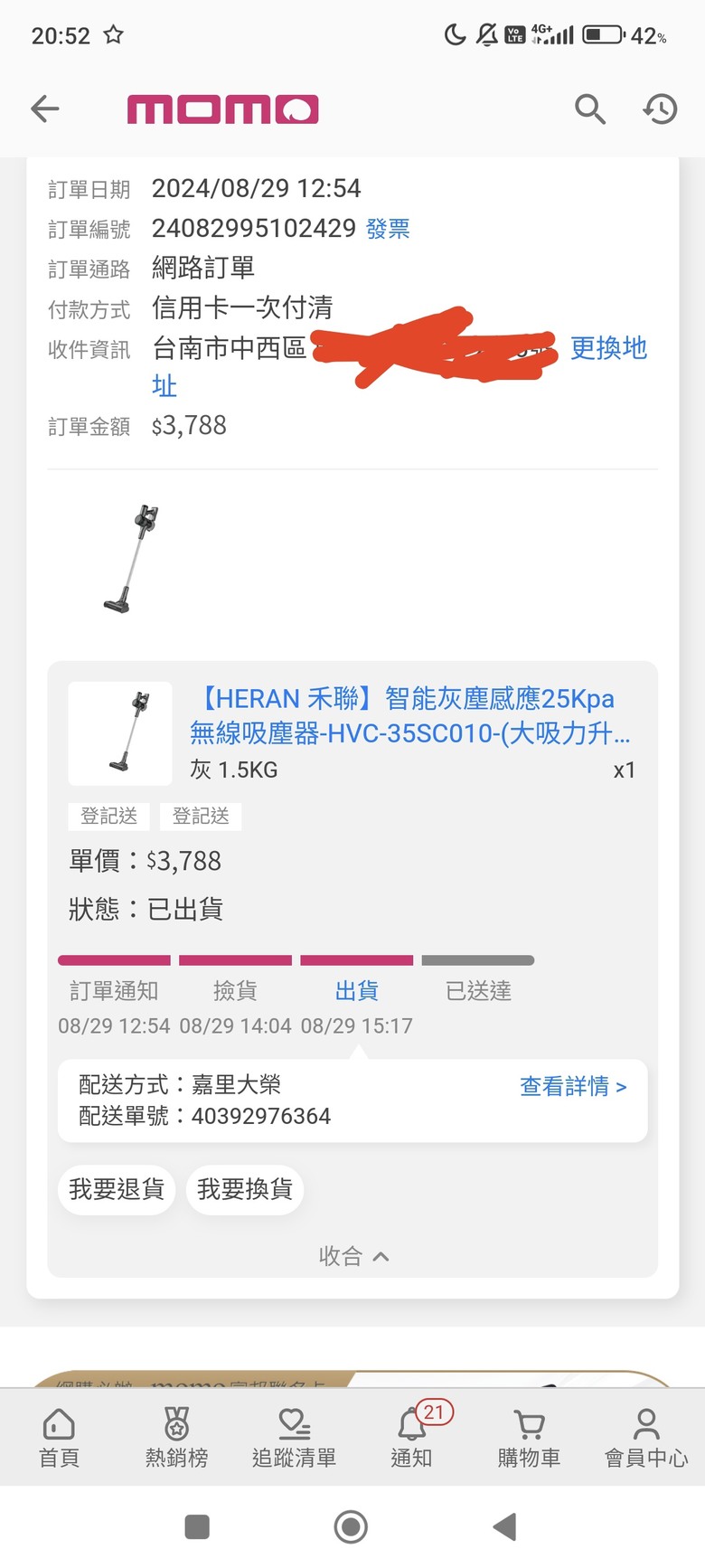Open HERAN vacuum product title link
The height and width of the screenshot is (1568, 705).
pyautogui.click(x=410, y=715)
